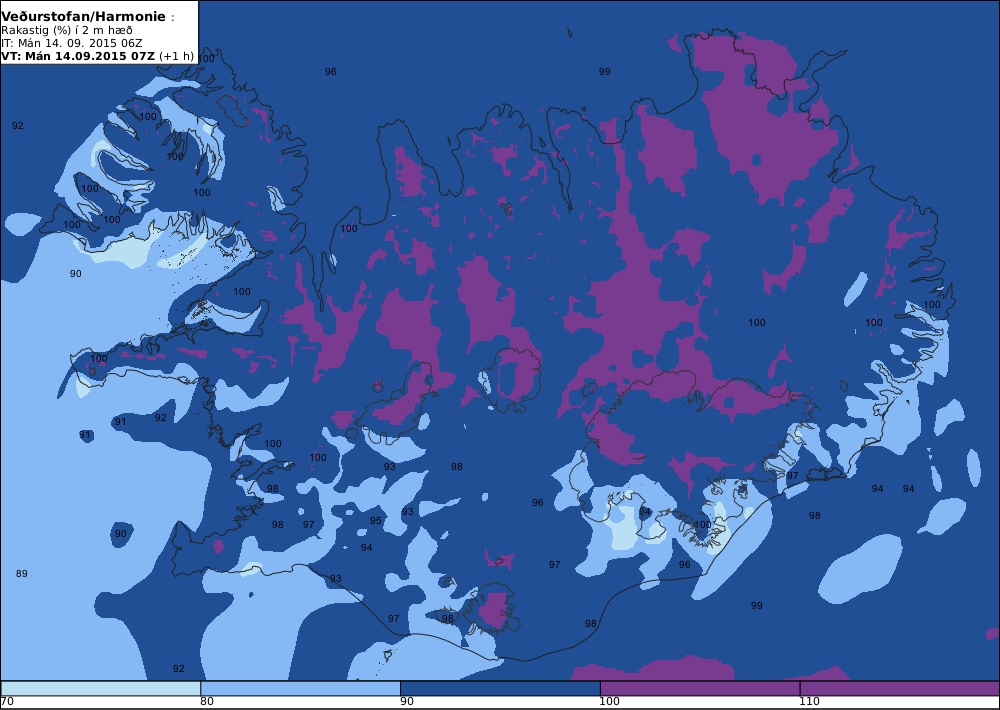Click the light blue 80–90 legend swatch
This screenshot has width=1000, height=710.
click(300, 688)
